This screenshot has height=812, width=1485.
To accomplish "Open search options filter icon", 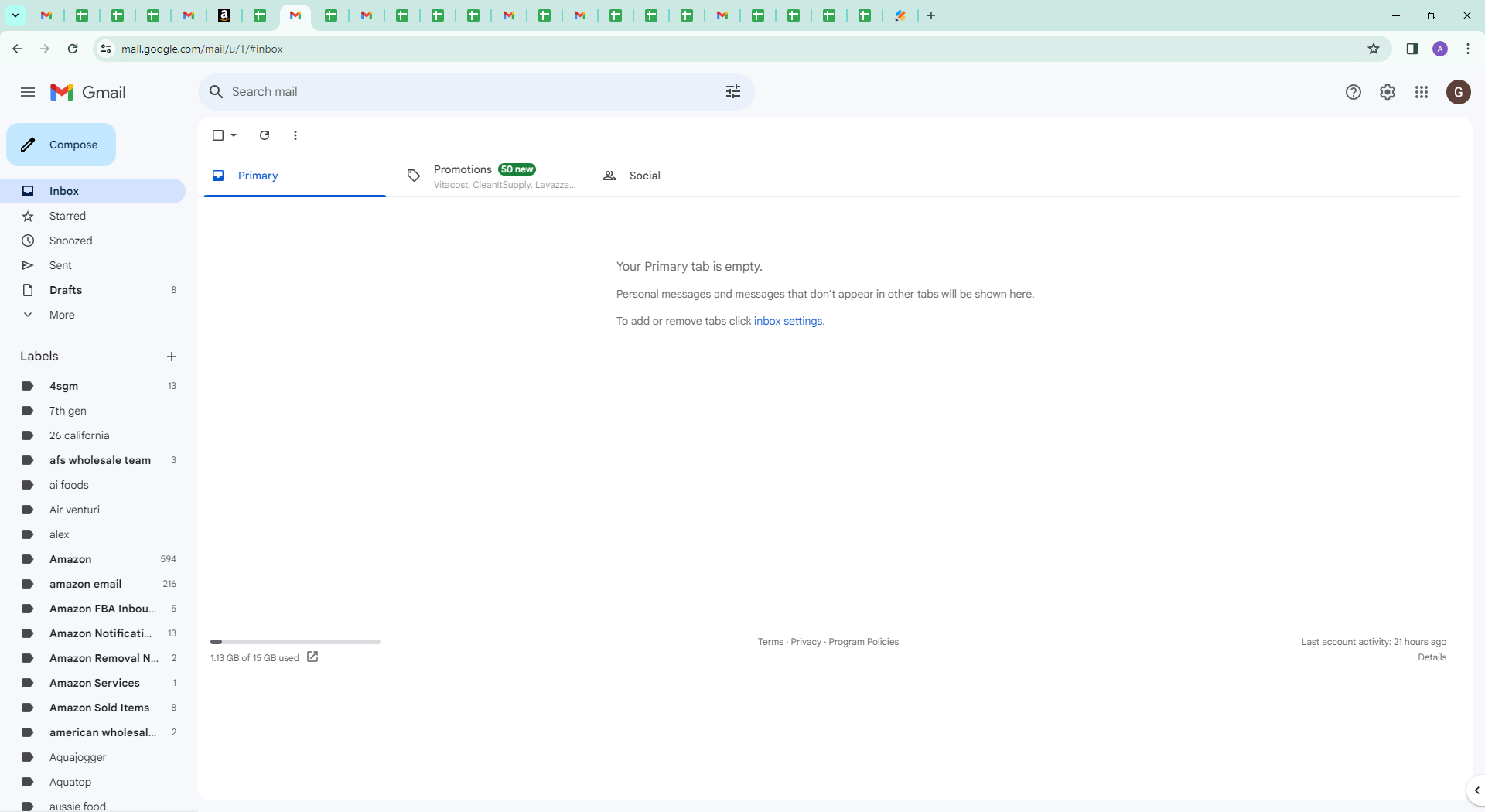I will (733, 91).
